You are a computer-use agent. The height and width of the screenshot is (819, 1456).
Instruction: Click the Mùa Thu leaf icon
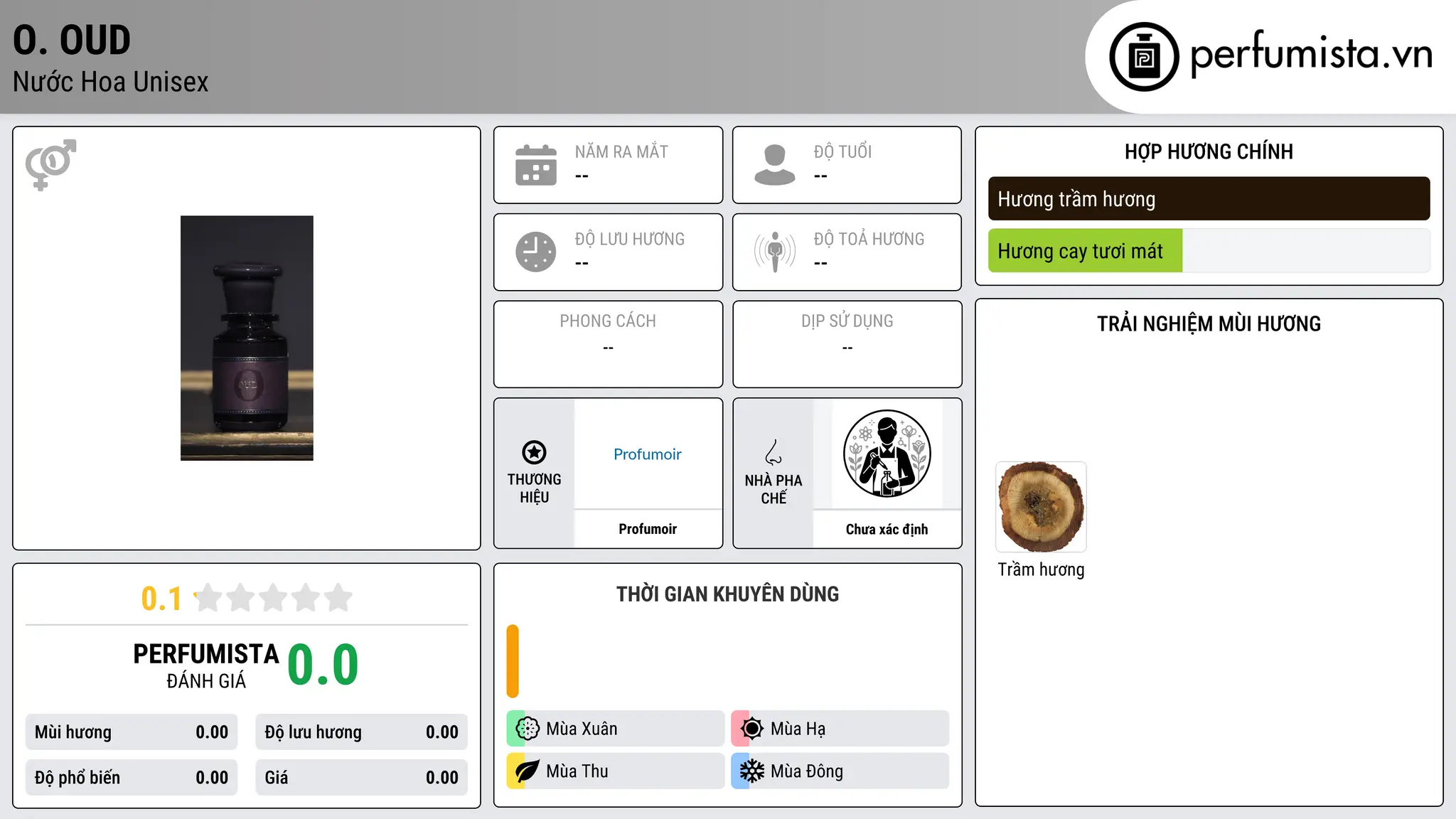(x=528, y=771)
